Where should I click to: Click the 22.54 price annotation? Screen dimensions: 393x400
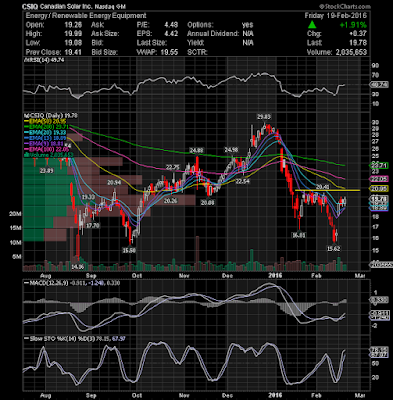[x=243, y=181]
